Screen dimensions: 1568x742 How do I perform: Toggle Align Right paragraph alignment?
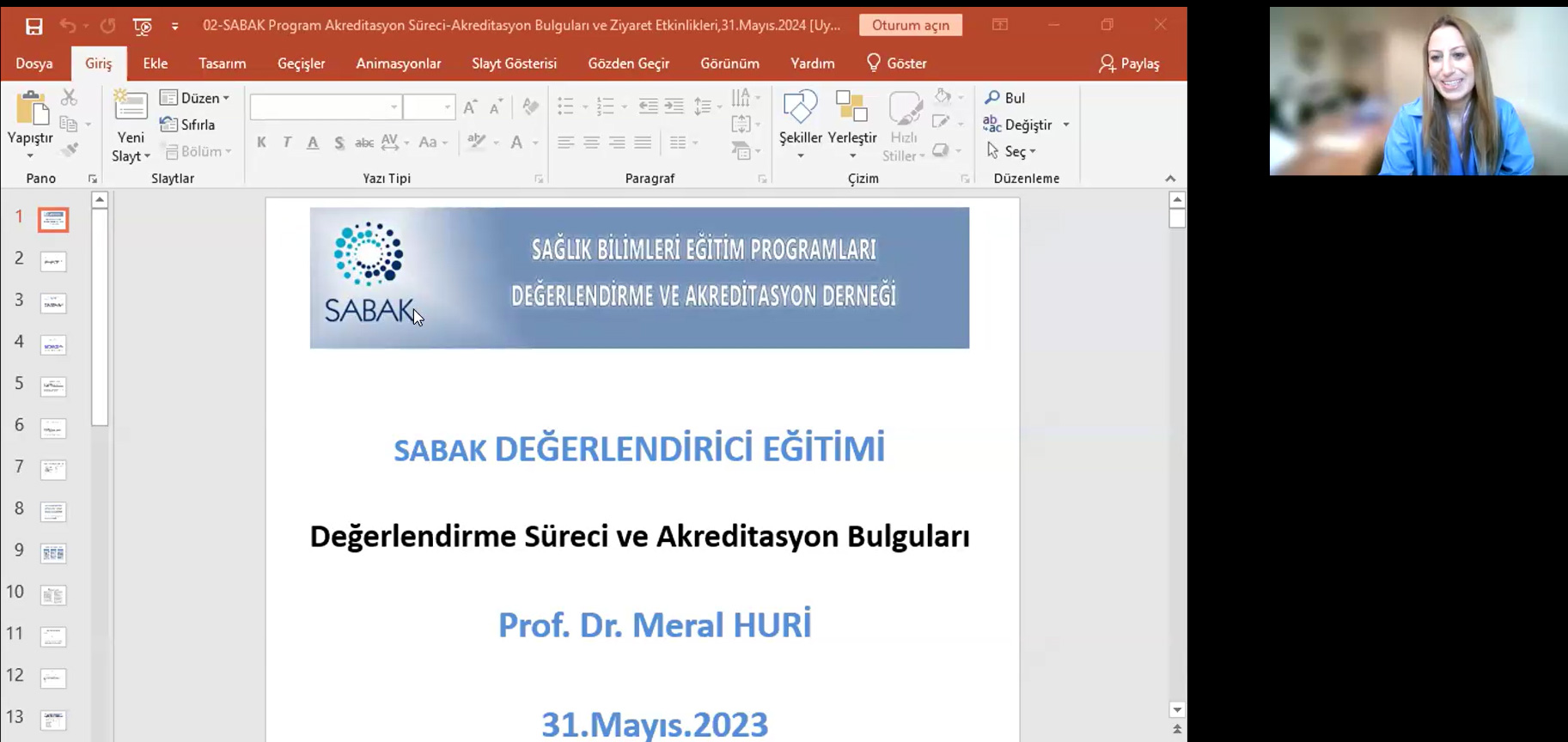tap(617, 143)
